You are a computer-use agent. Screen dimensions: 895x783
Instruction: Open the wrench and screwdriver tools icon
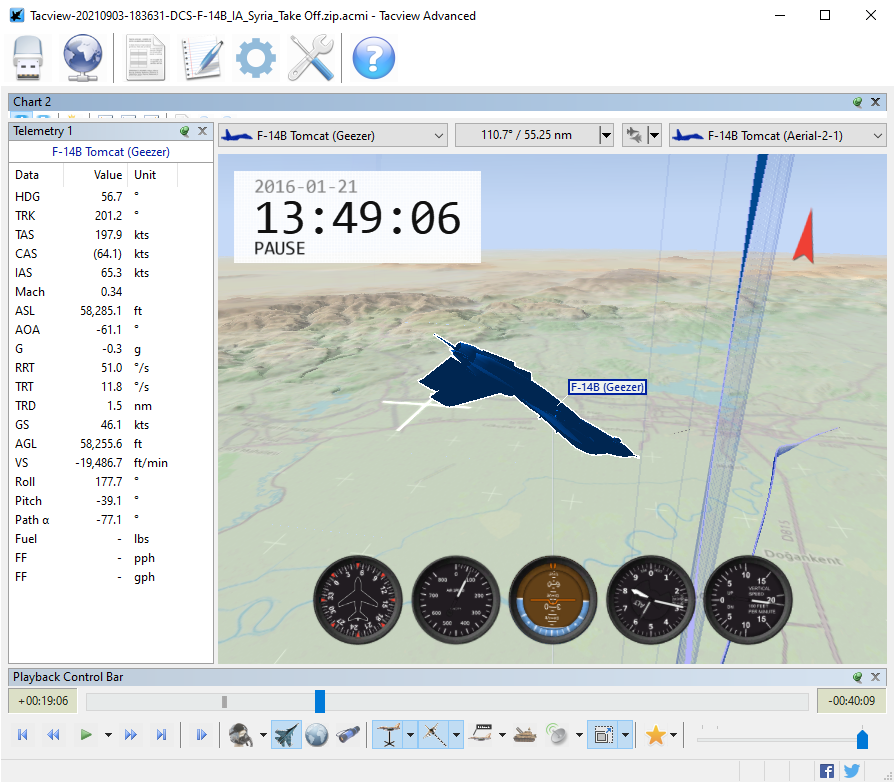pos(311,58)
